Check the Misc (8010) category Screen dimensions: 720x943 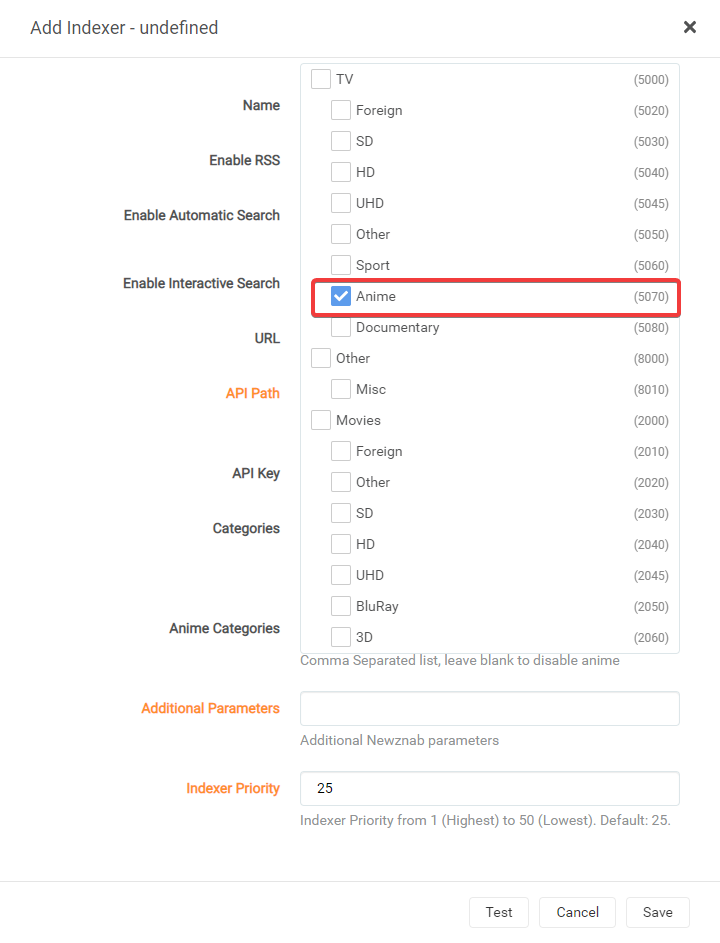tap(341, 389)
